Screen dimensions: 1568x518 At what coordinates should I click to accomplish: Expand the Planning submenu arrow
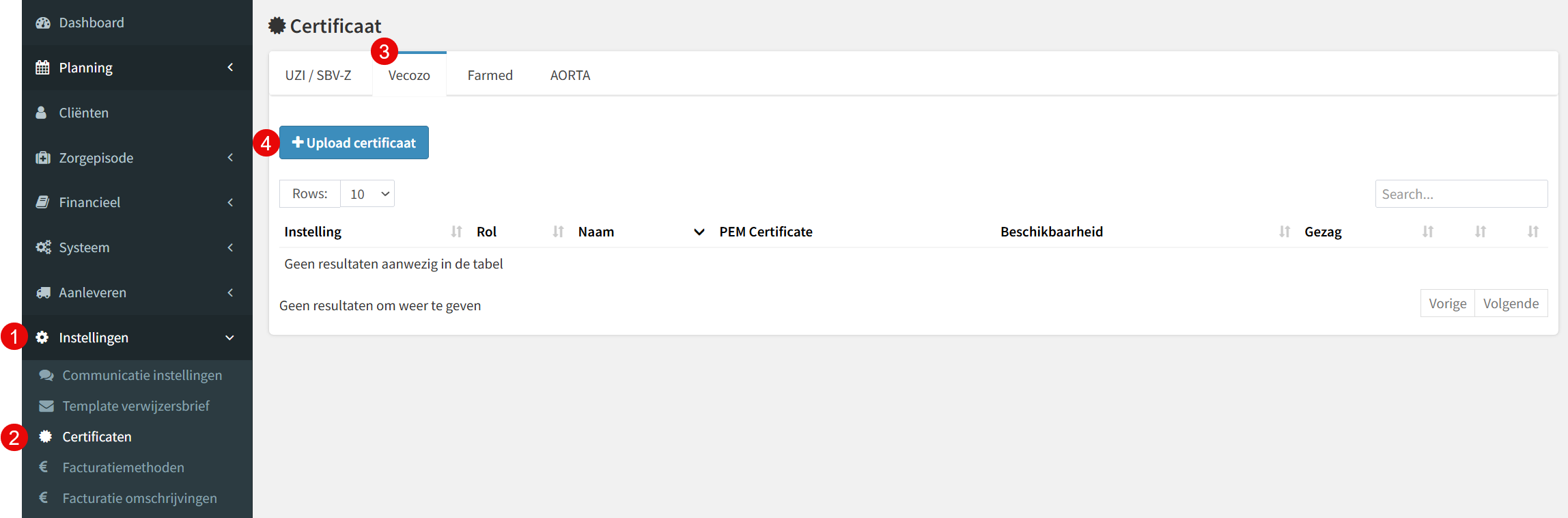pos(230,68)
